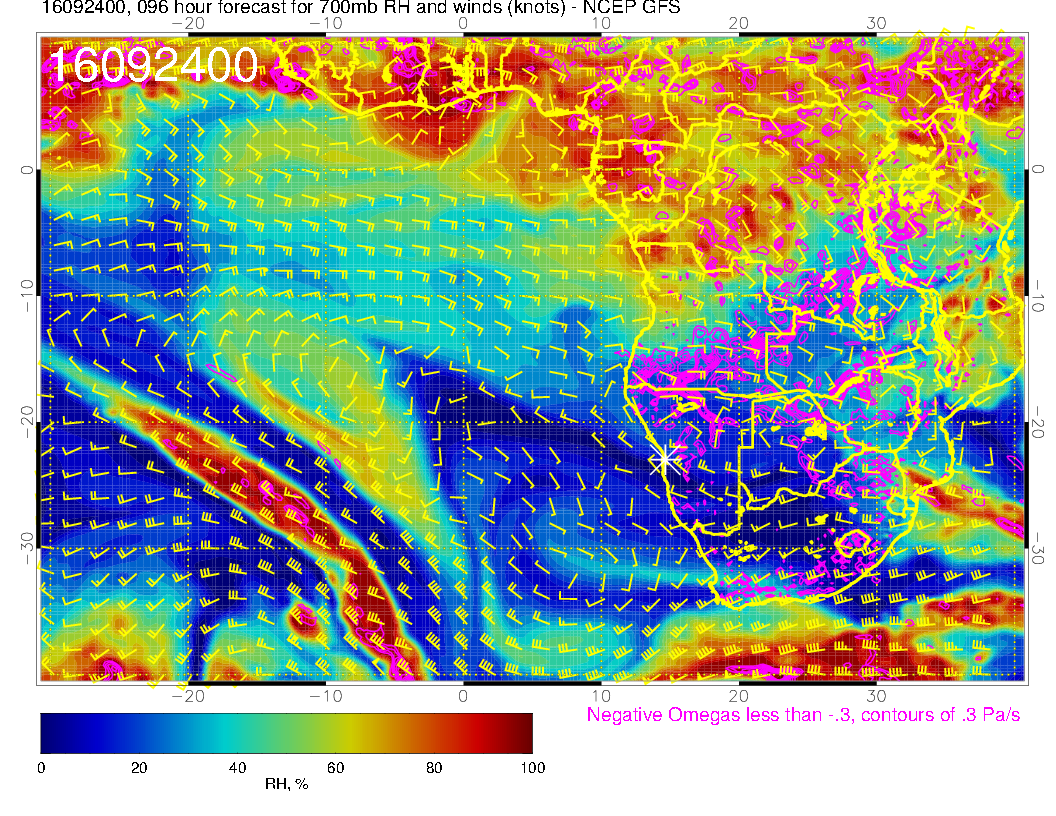Image resolution: width=1056 pixels, height=816 pixels.
Task: Click the magenta 'Negative Omegas less than -.3' legend text
Action: pos(803,715)
